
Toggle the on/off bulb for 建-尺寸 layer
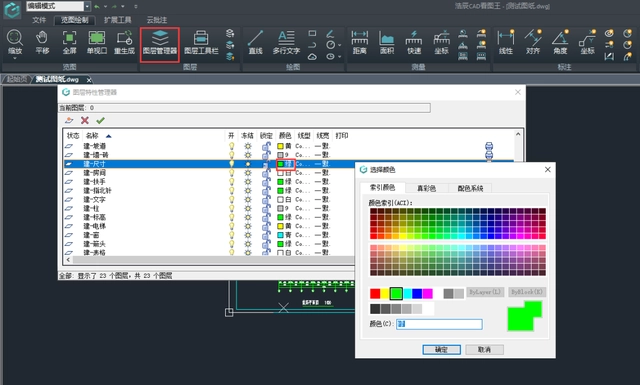click(231, 164)
